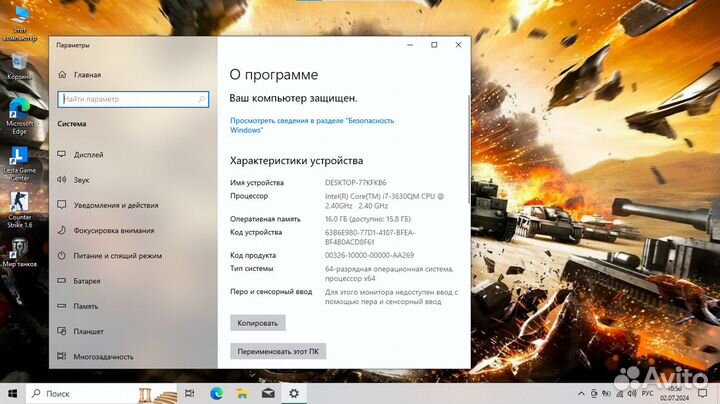Screen dimensions: 720x404
Task: Open the Windows Start menu
Action: click(x=13, y=393)
